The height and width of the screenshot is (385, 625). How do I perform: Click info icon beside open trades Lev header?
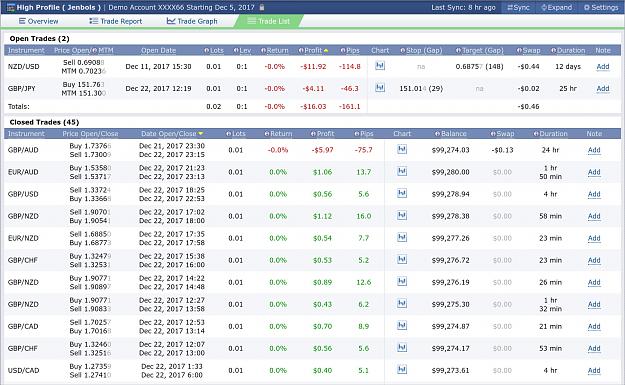236,51
